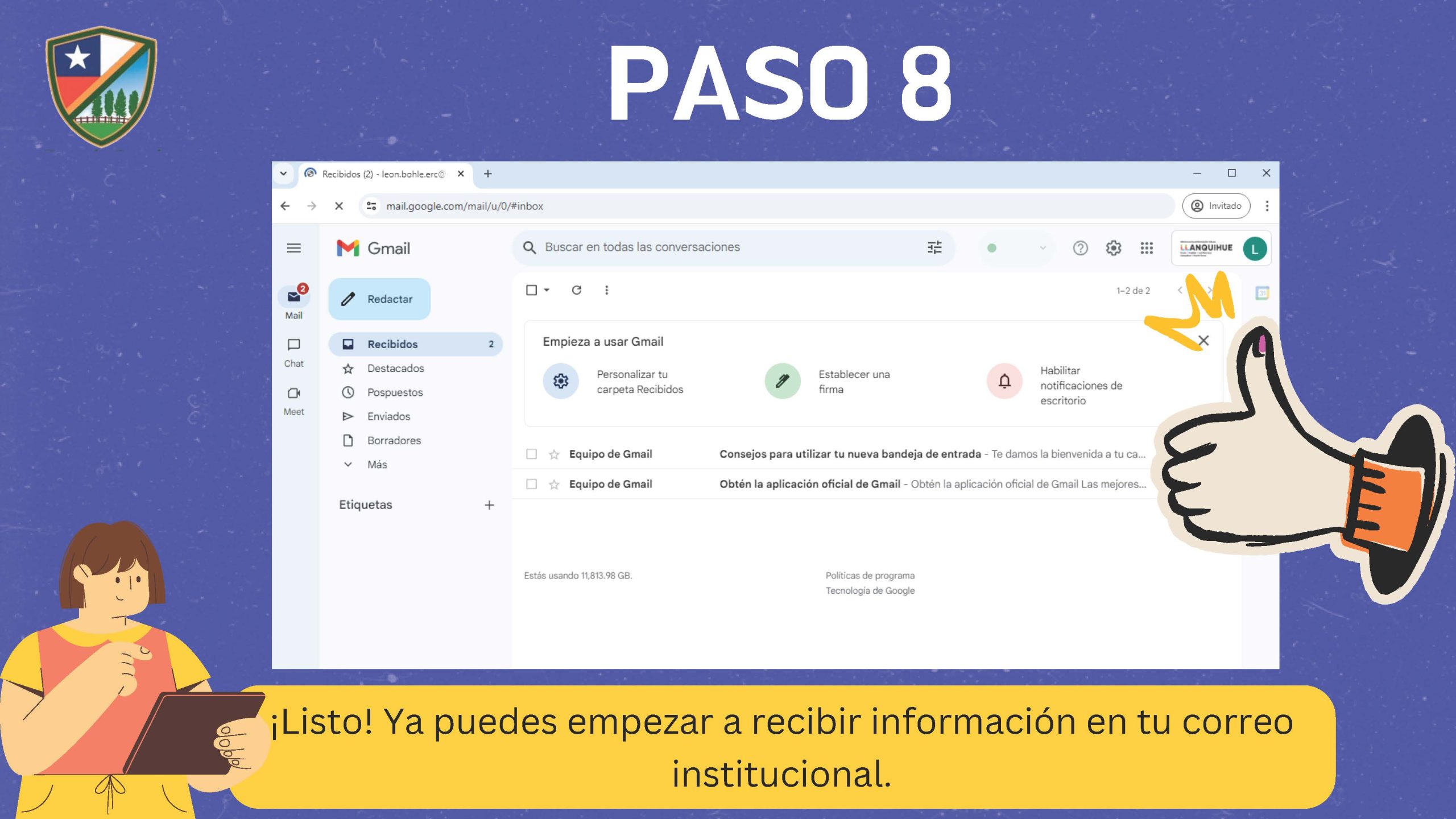
Task: Toggle the select-all checkbox in toolbar
Action: point(531,289)
